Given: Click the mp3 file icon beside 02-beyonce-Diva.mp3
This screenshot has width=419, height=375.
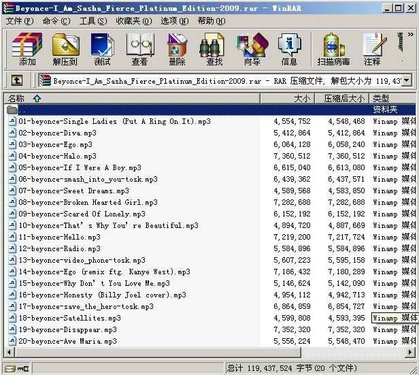Looking at the screenshot, I should point(12,133).
